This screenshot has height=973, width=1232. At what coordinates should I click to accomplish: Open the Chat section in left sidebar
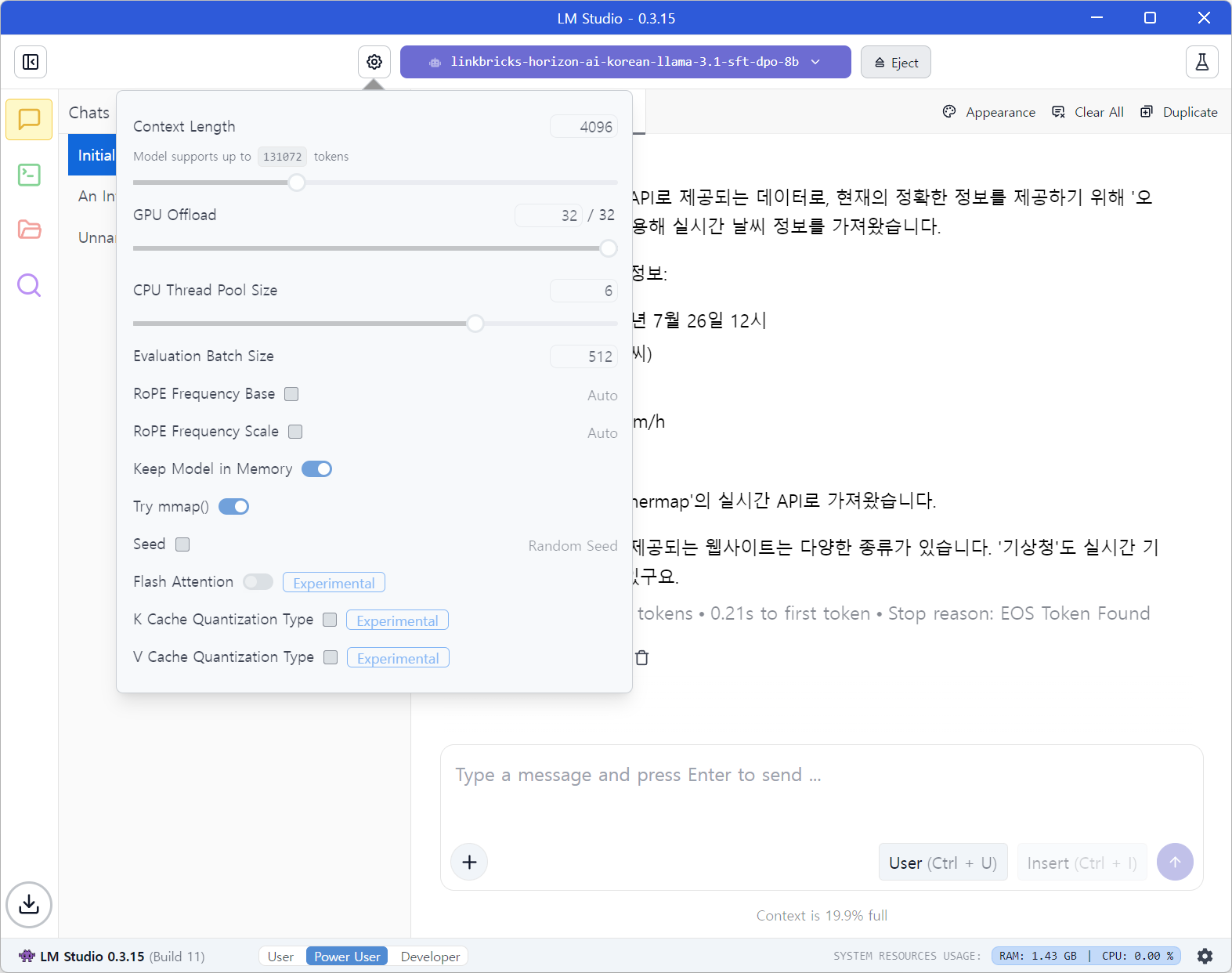point(29,119)
